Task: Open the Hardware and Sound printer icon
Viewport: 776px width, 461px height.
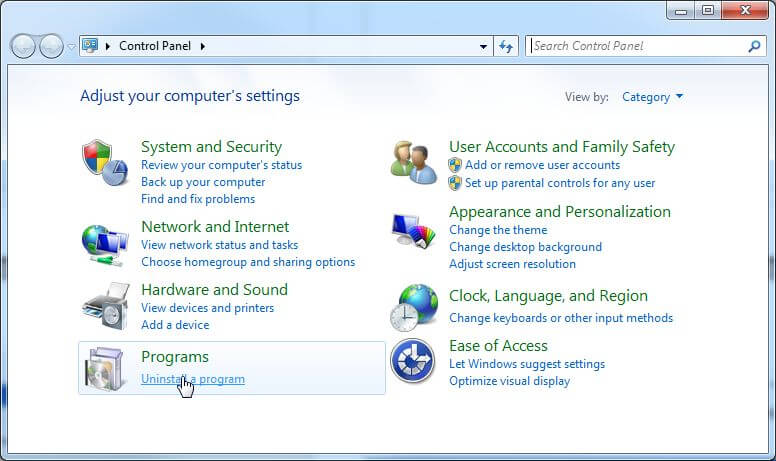Action: (106, 306)
